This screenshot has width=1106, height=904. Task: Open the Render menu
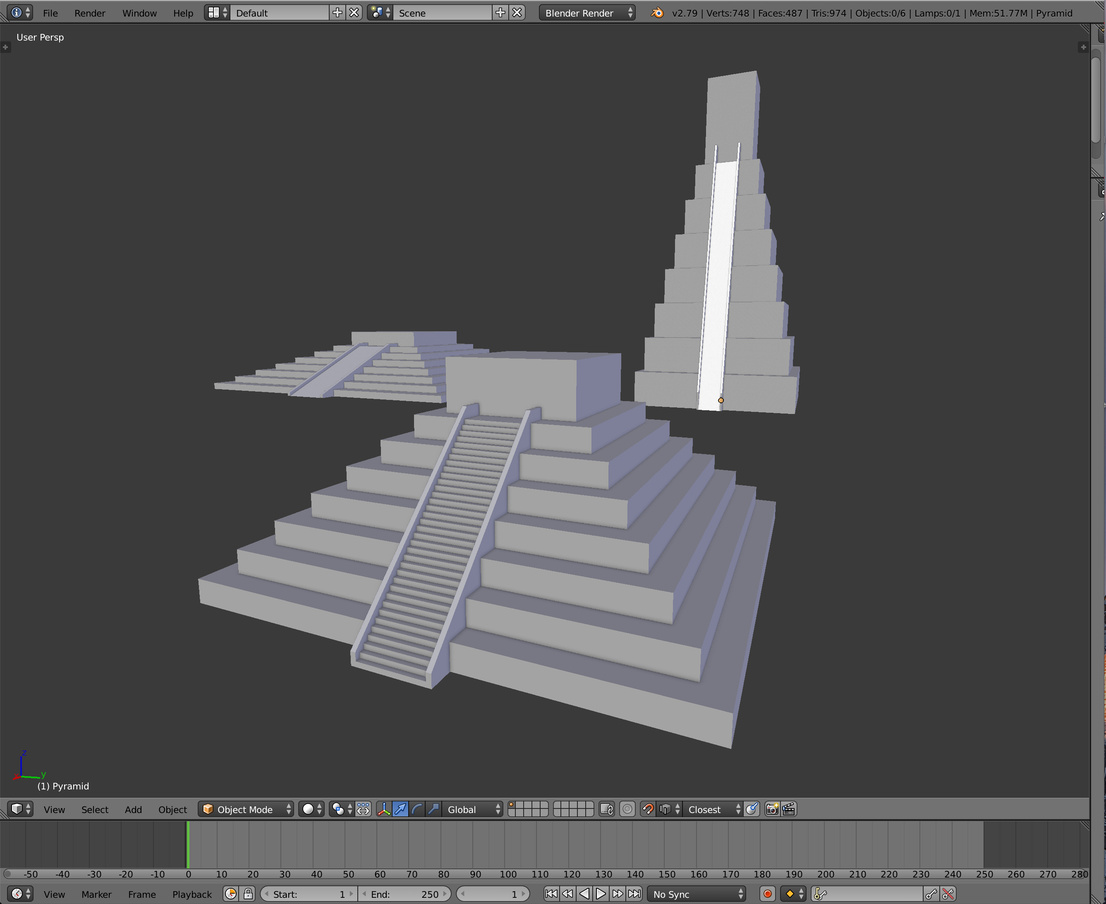pyautogui.click(x=89, y=13)
